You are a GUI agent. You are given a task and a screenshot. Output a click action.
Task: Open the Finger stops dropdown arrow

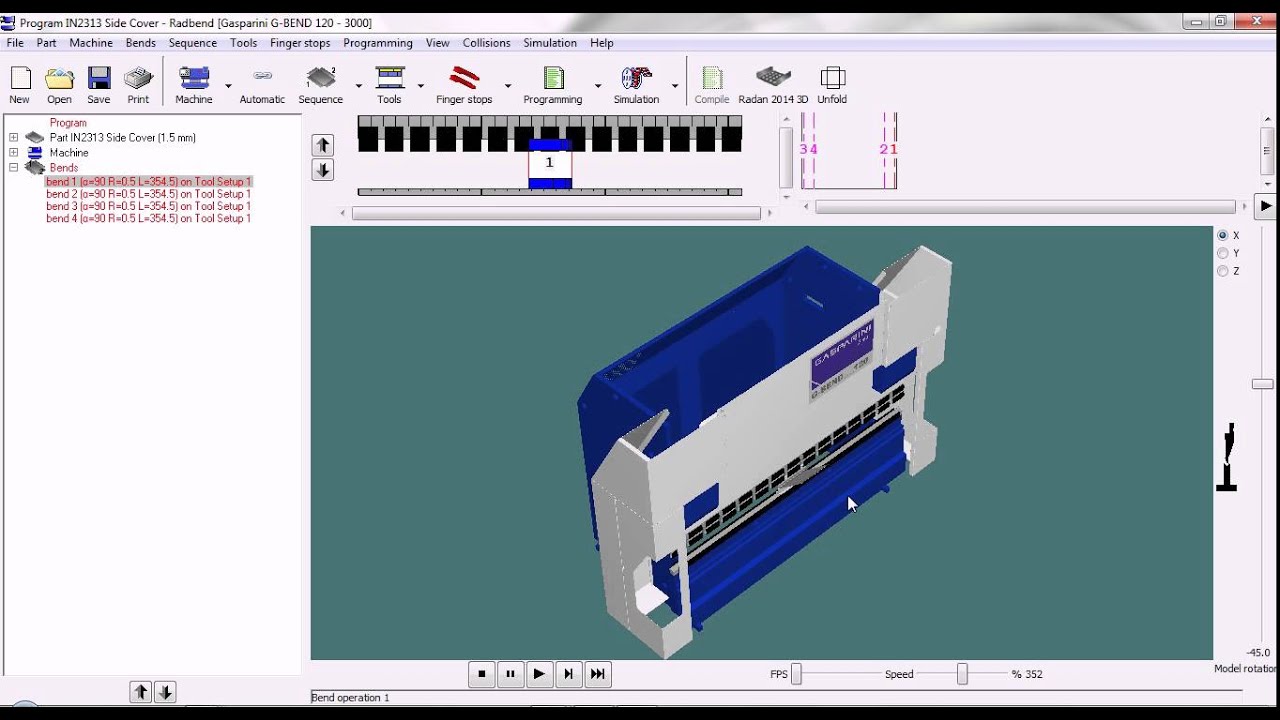507,86
